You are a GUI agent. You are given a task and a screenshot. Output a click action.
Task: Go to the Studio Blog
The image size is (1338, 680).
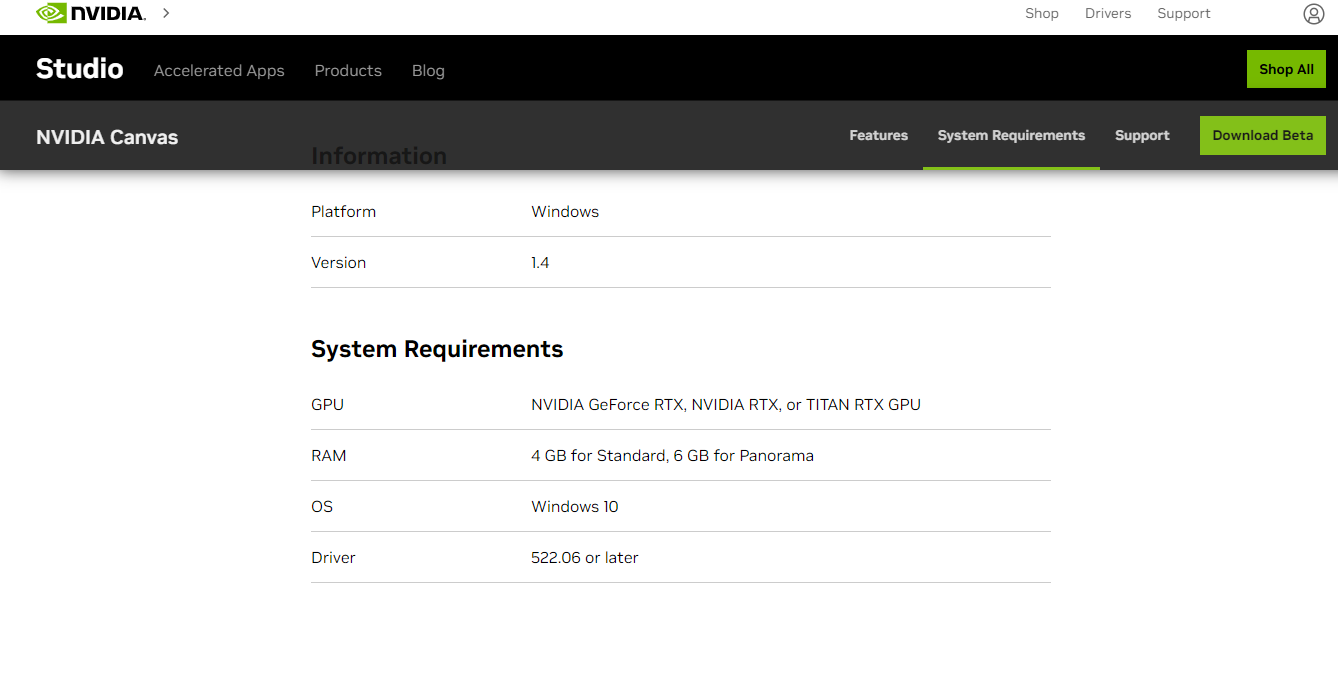pos(428,71)
